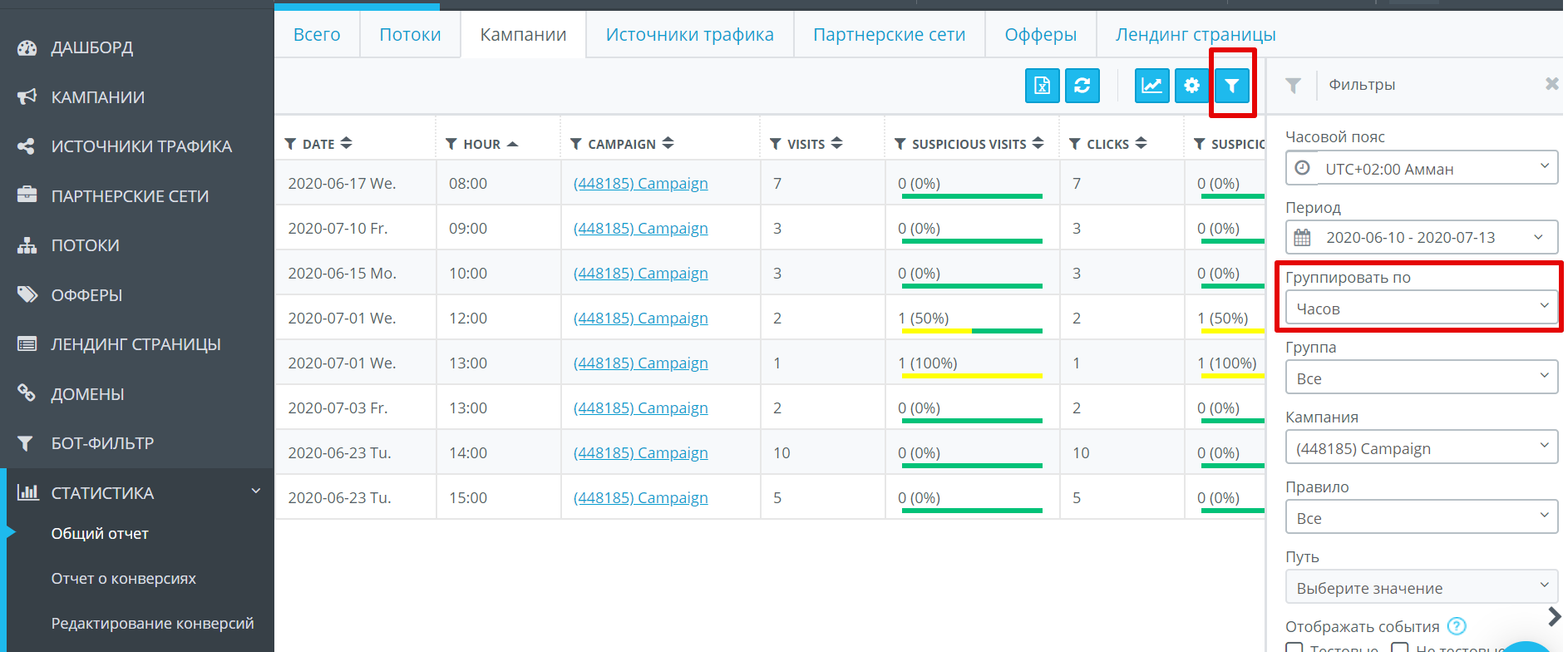Click the tags icon for Офферы

tap(27, 294)
